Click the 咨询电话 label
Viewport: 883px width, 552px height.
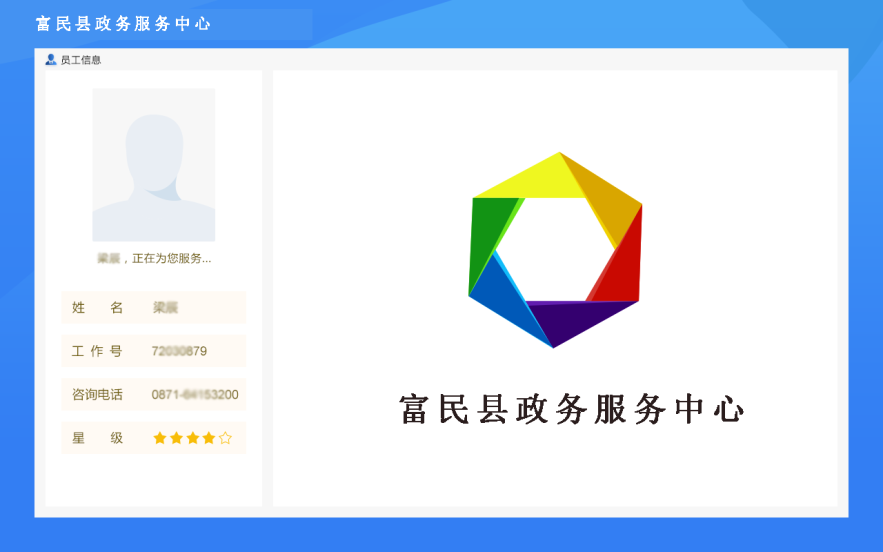pyautogui.click(x=97, y=395)
